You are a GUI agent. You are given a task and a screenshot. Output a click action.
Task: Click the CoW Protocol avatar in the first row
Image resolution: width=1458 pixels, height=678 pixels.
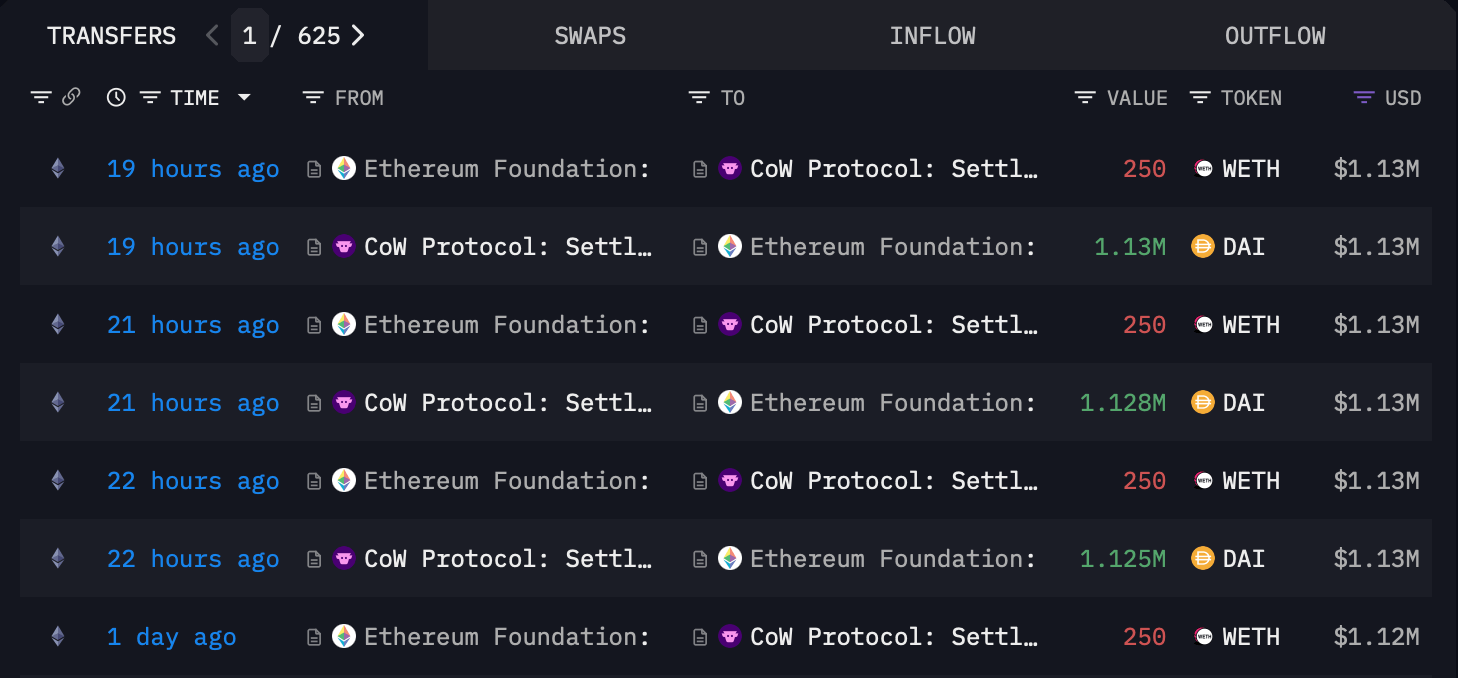click(x=730, y=168)
